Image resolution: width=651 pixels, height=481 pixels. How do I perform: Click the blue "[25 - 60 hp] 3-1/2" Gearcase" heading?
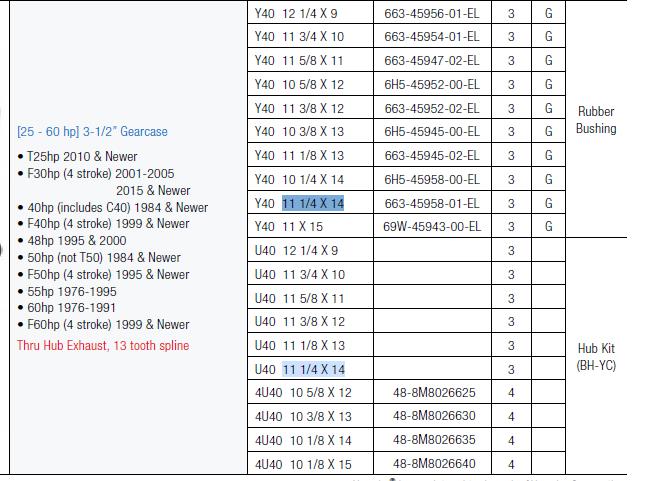(92, 131)
